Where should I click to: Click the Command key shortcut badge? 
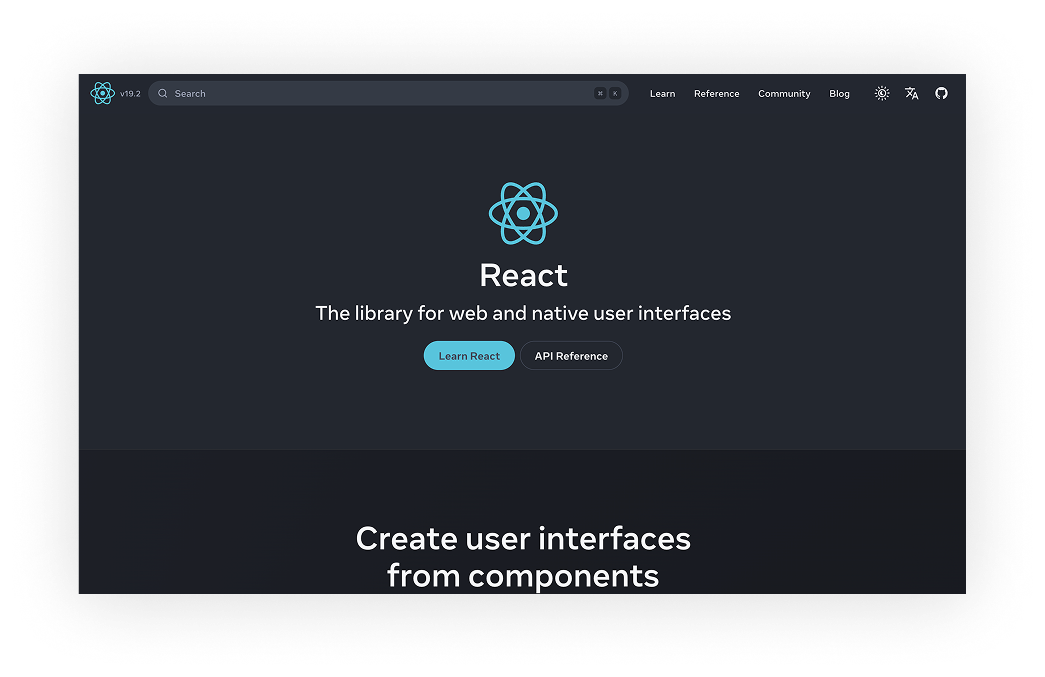point(599,92)
